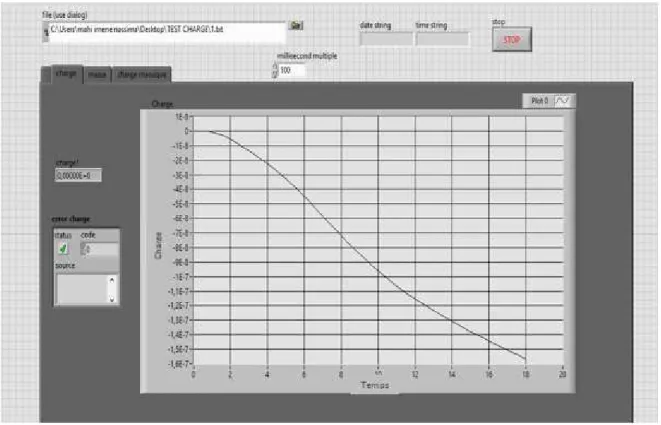The height and width of the screenshot is (425, 661).
Task: Click the file path input field
Action: tap(167, 32)
